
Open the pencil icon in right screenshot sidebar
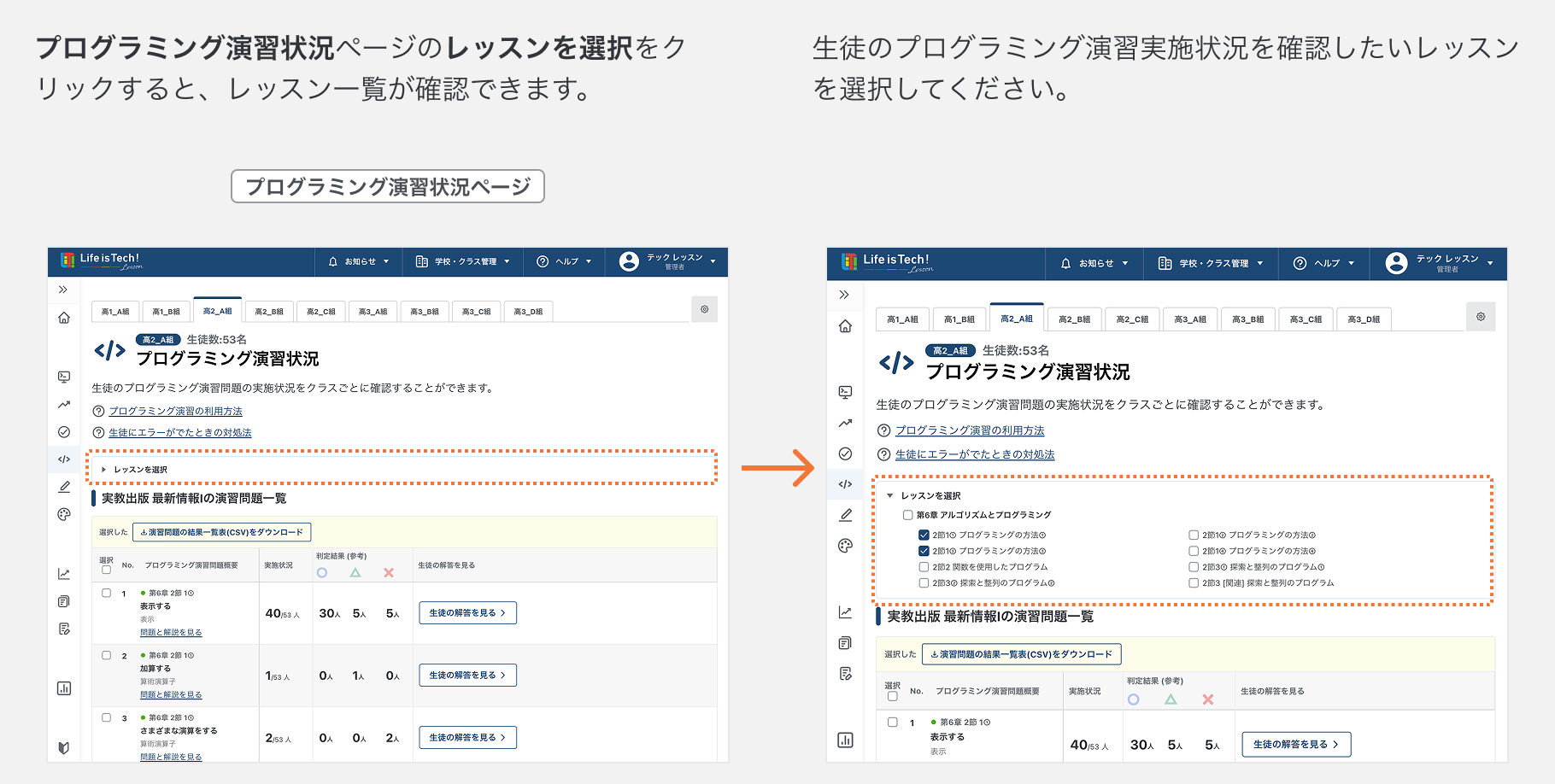coord(845,515)
